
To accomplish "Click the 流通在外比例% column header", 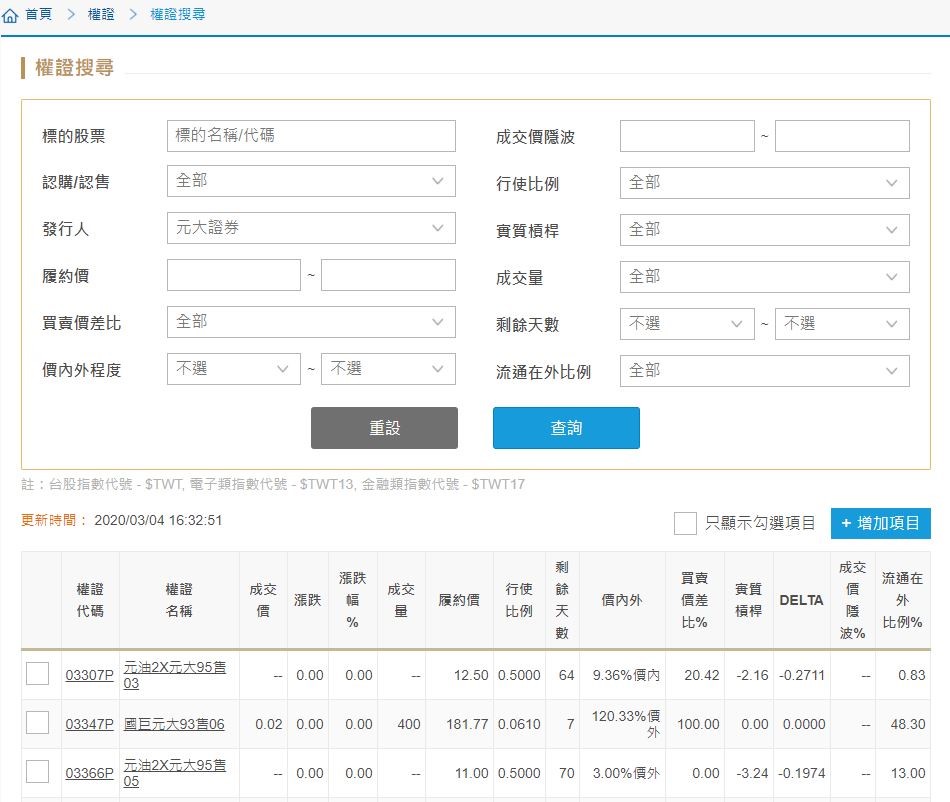I will [x=903, y=600].
